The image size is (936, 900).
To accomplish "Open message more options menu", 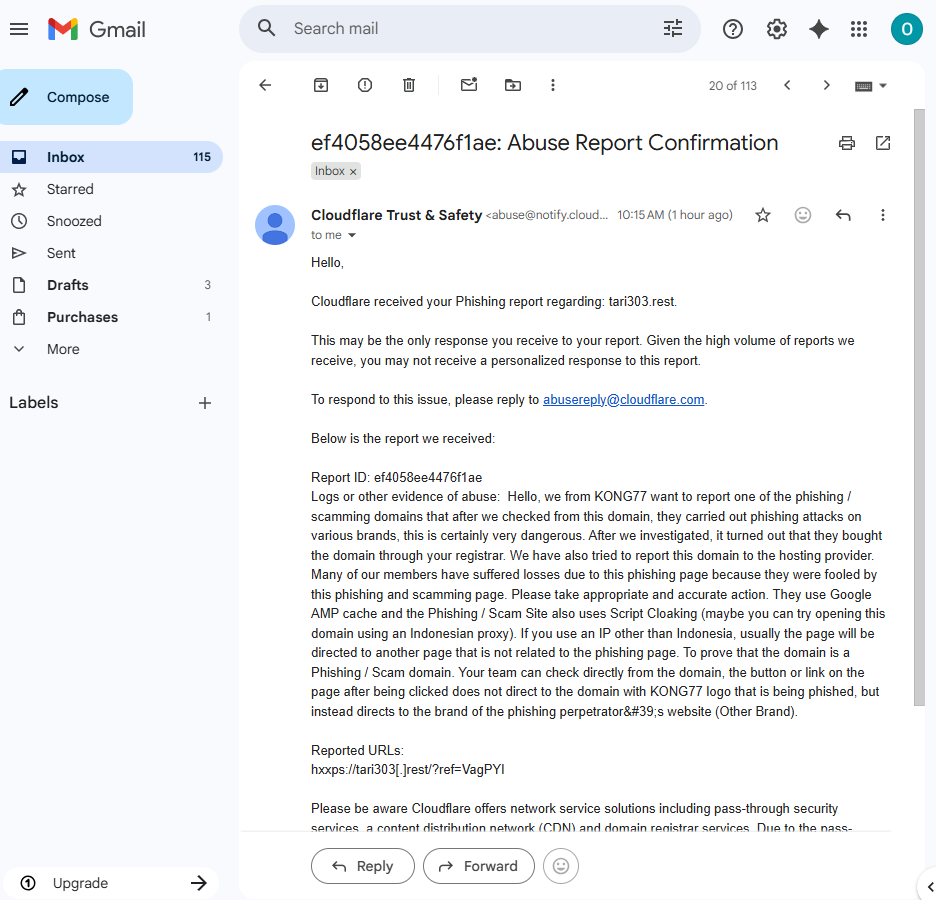I will (883, 215).
